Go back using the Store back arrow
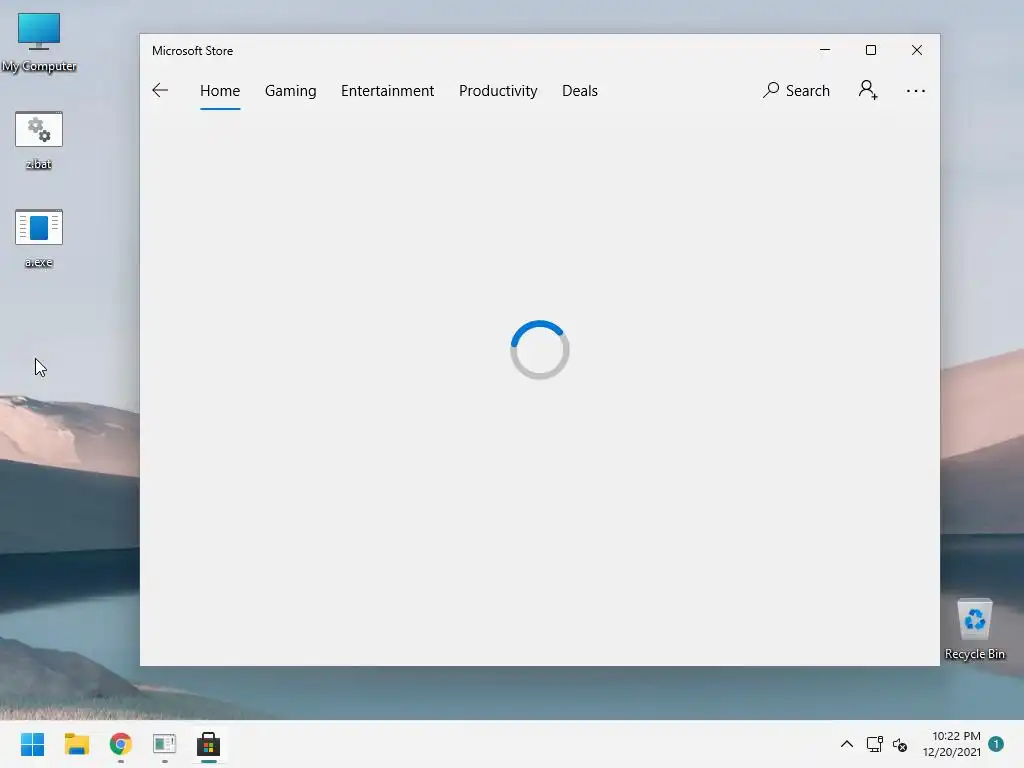The height and width of the screenshot is (768, 1024). tap(160, 90)
